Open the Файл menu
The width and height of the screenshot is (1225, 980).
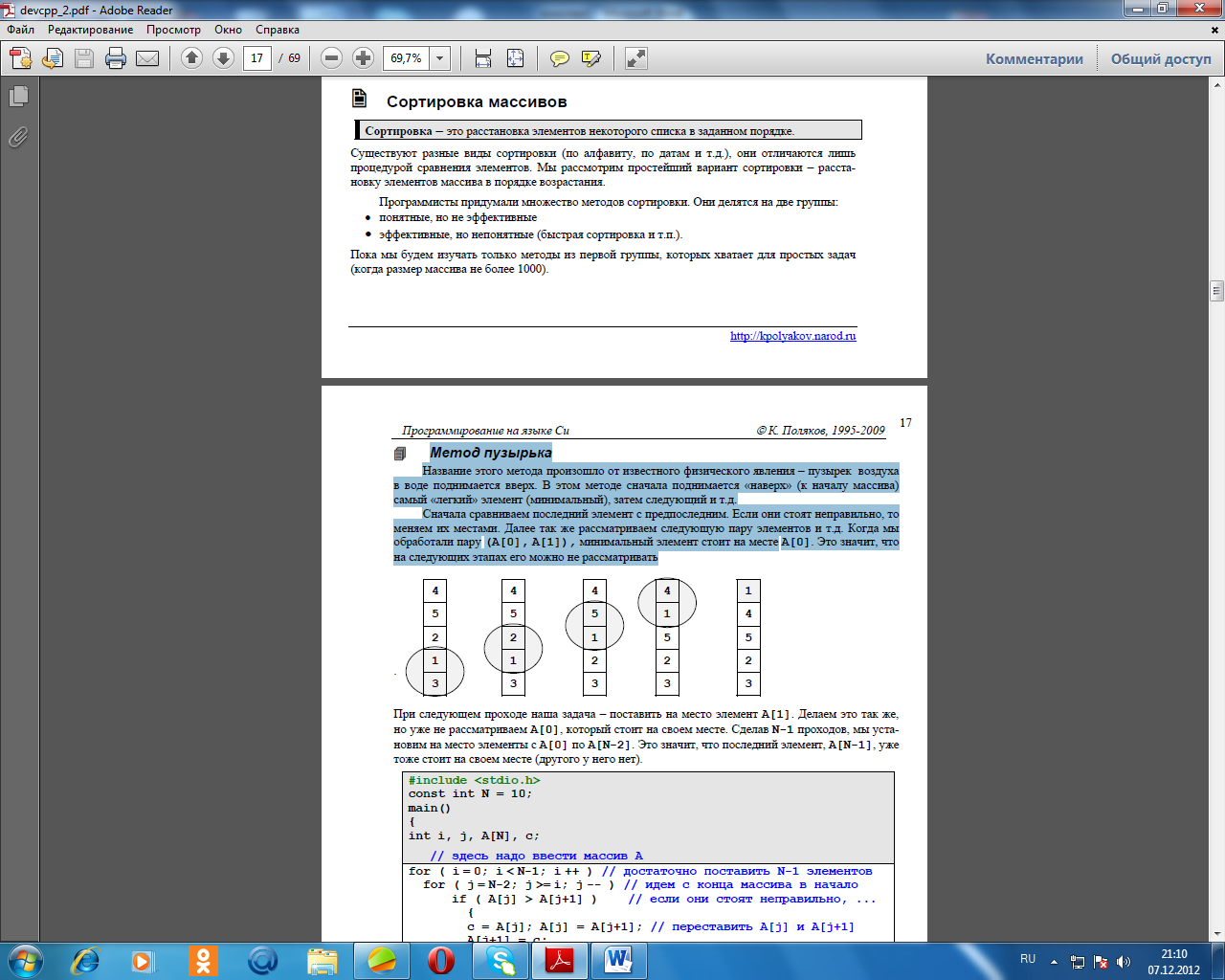click(21, 30)
